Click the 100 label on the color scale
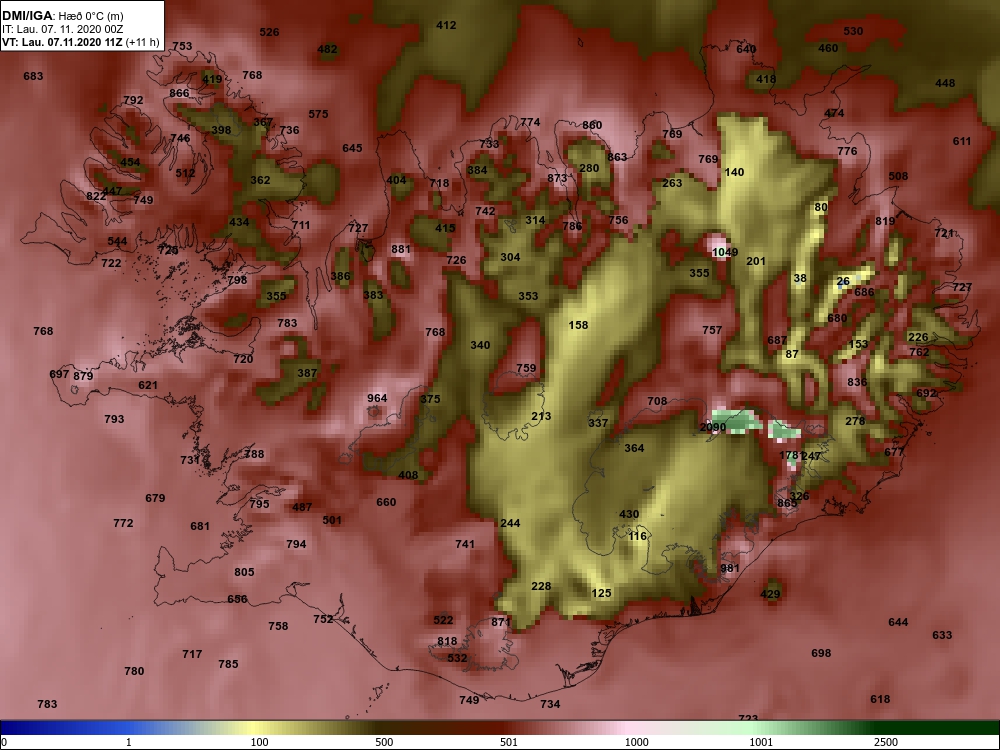Image resolution: width=1000 pixels, height=750 pixels. [260, 742]
